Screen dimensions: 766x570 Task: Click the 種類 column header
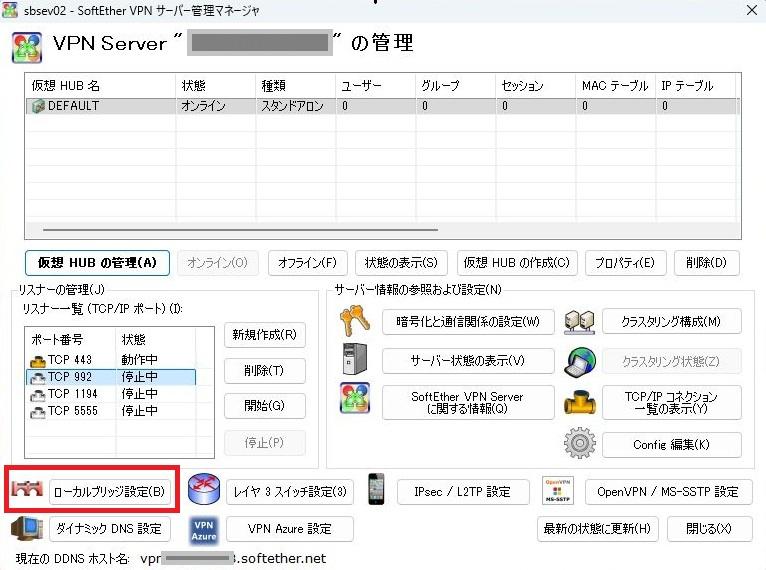(296, 86)
